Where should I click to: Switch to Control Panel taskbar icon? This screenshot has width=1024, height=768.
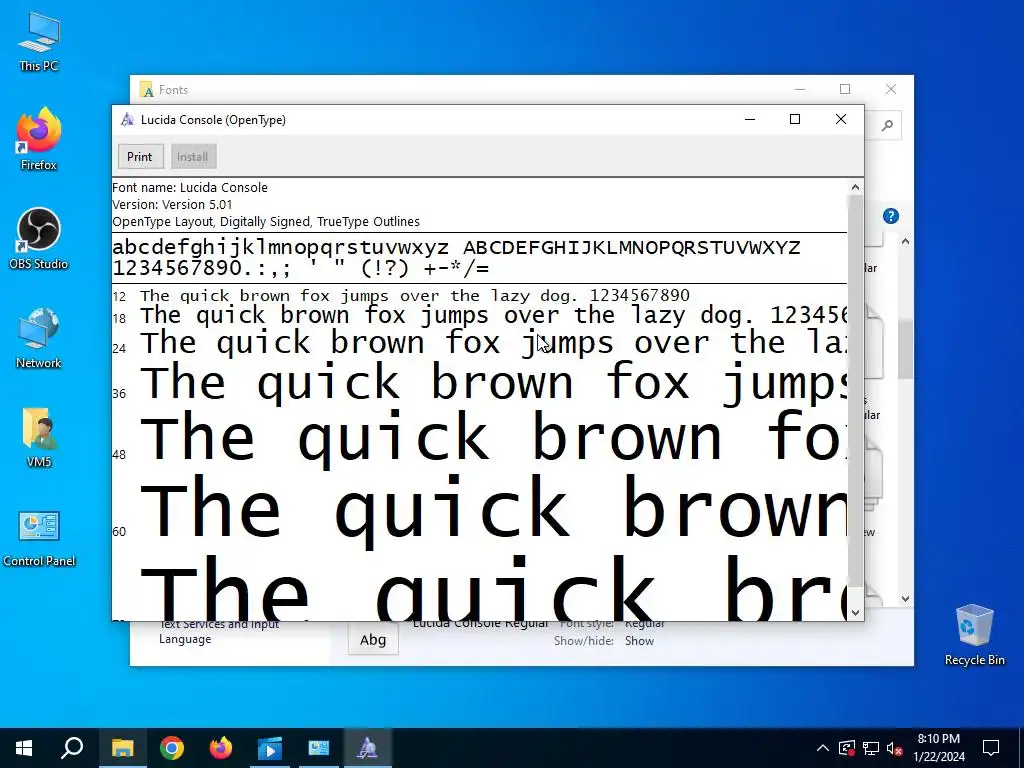click(x=319, y=748)
